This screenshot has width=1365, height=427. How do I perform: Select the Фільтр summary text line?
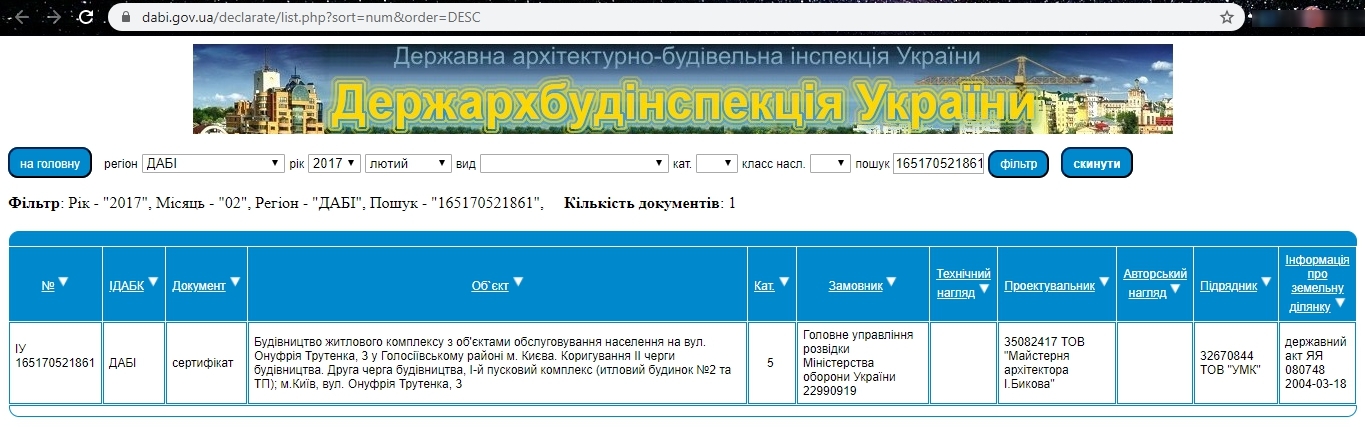point(276,204)
